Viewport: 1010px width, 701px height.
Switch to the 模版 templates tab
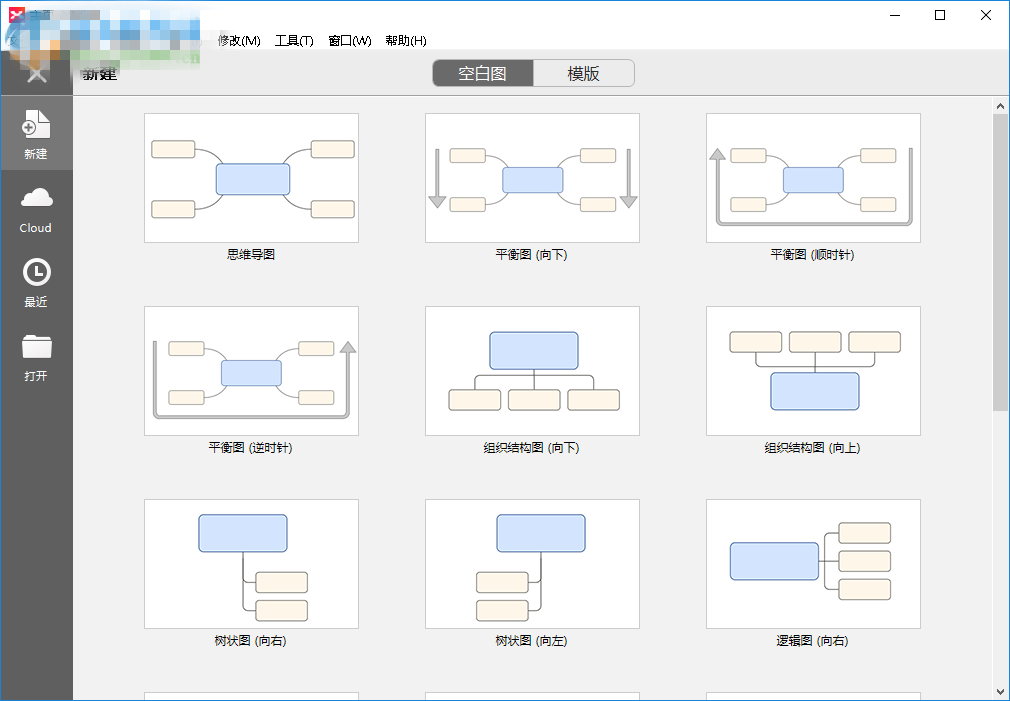(x=584, y=72)
